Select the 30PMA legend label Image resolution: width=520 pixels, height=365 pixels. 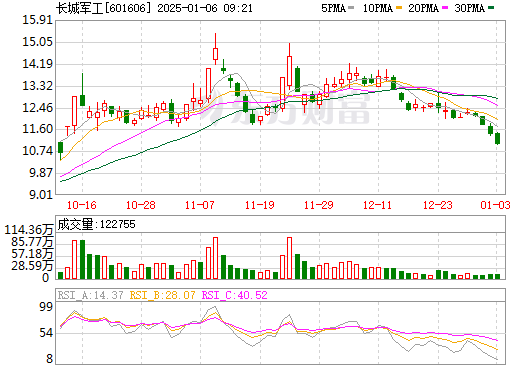pyautogui.click(x=469, y=8)
